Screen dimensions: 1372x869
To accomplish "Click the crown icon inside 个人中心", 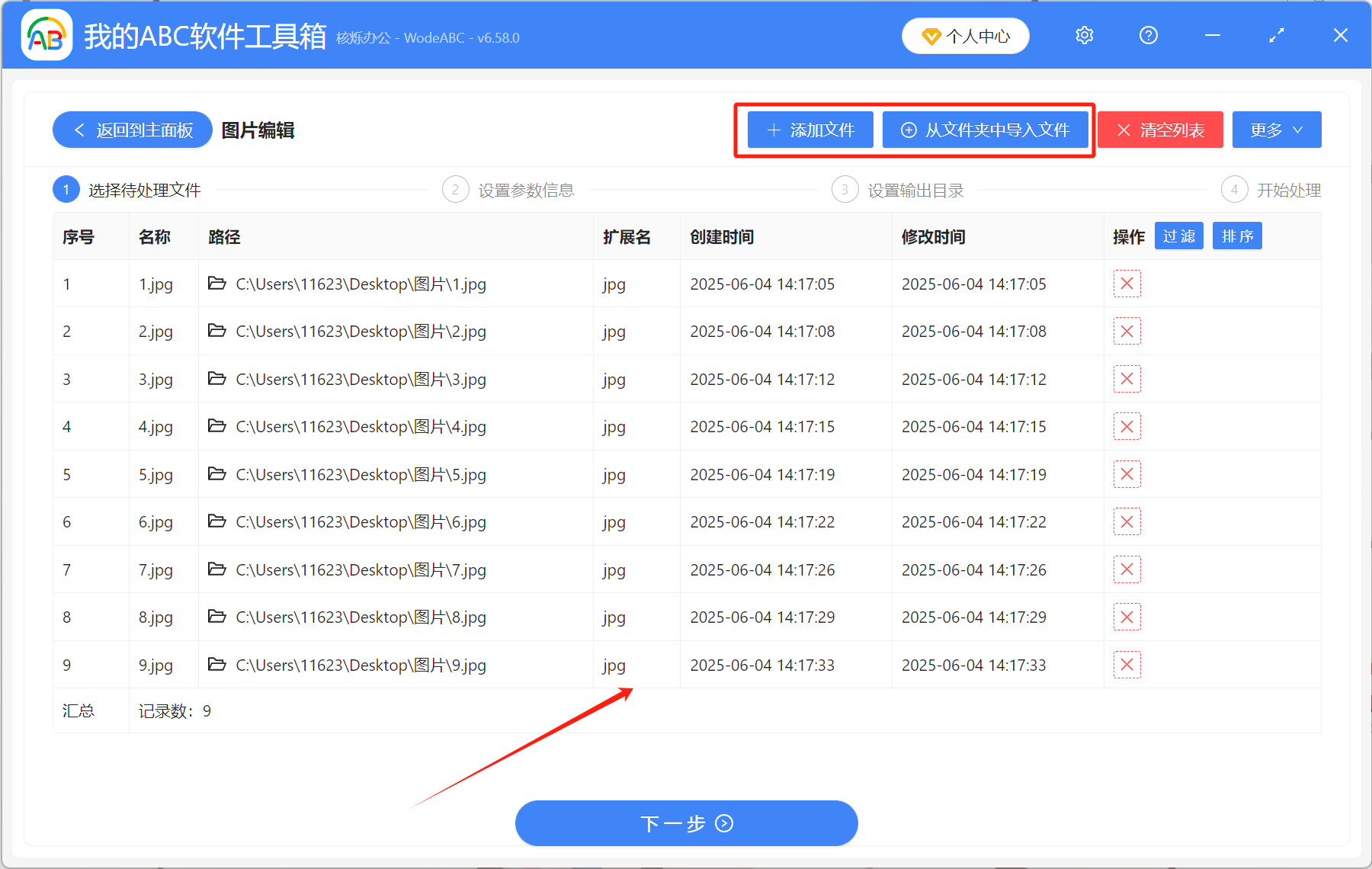I will coord(931,36).
